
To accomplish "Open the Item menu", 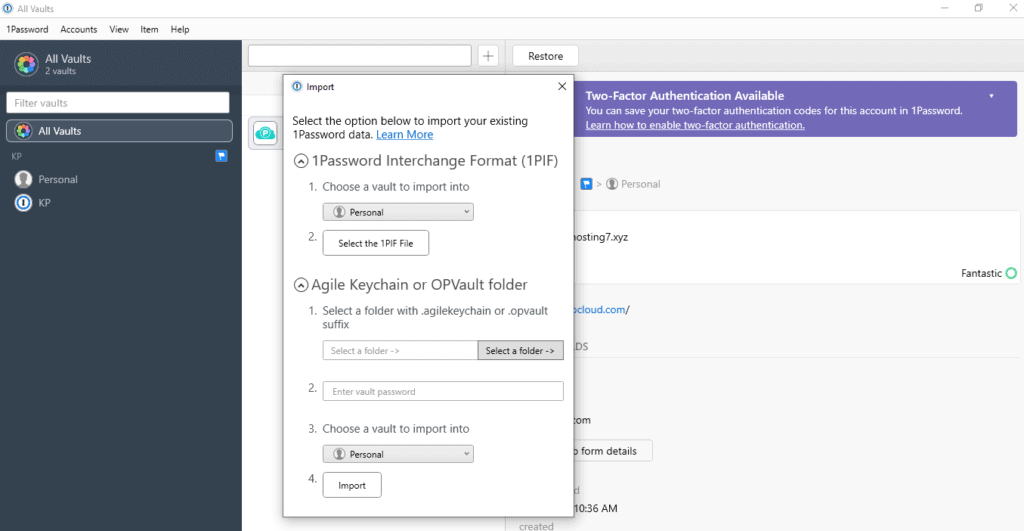I will 149,30.
